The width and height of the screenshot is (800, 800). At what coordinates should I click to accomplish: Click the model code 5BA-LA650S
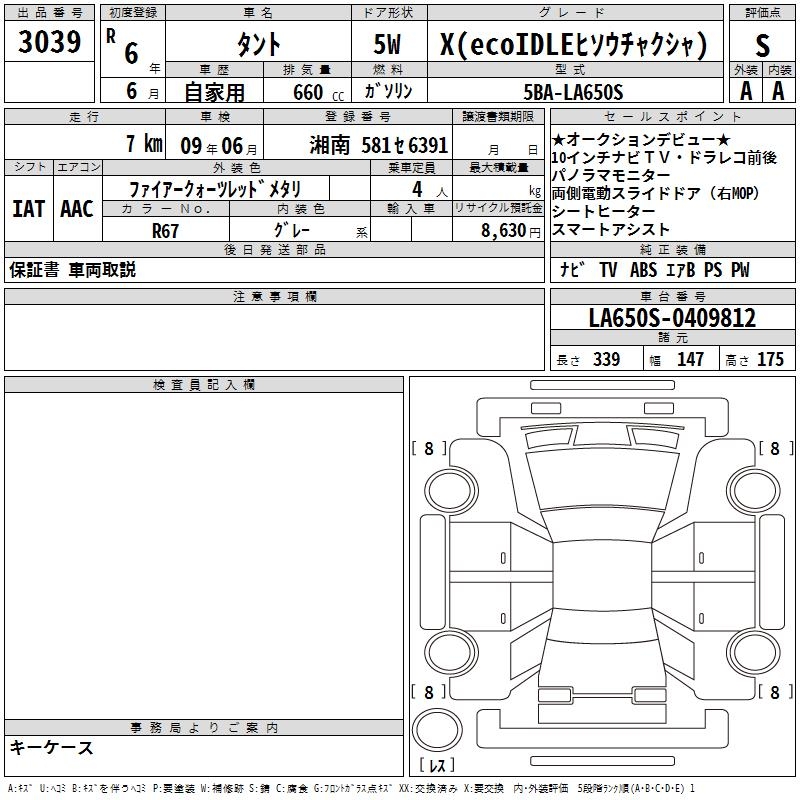(x=573, y=92)
